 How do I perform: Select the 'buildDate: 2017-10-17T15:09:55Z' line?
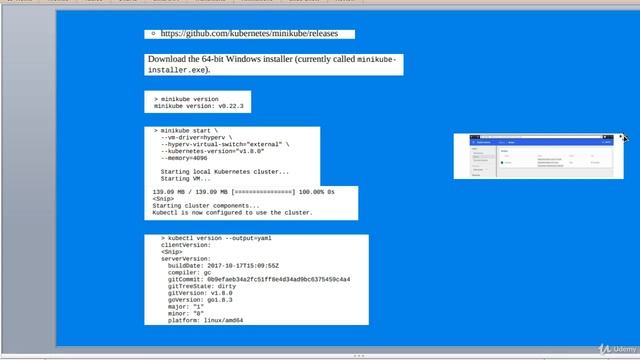tap(223, 266)
